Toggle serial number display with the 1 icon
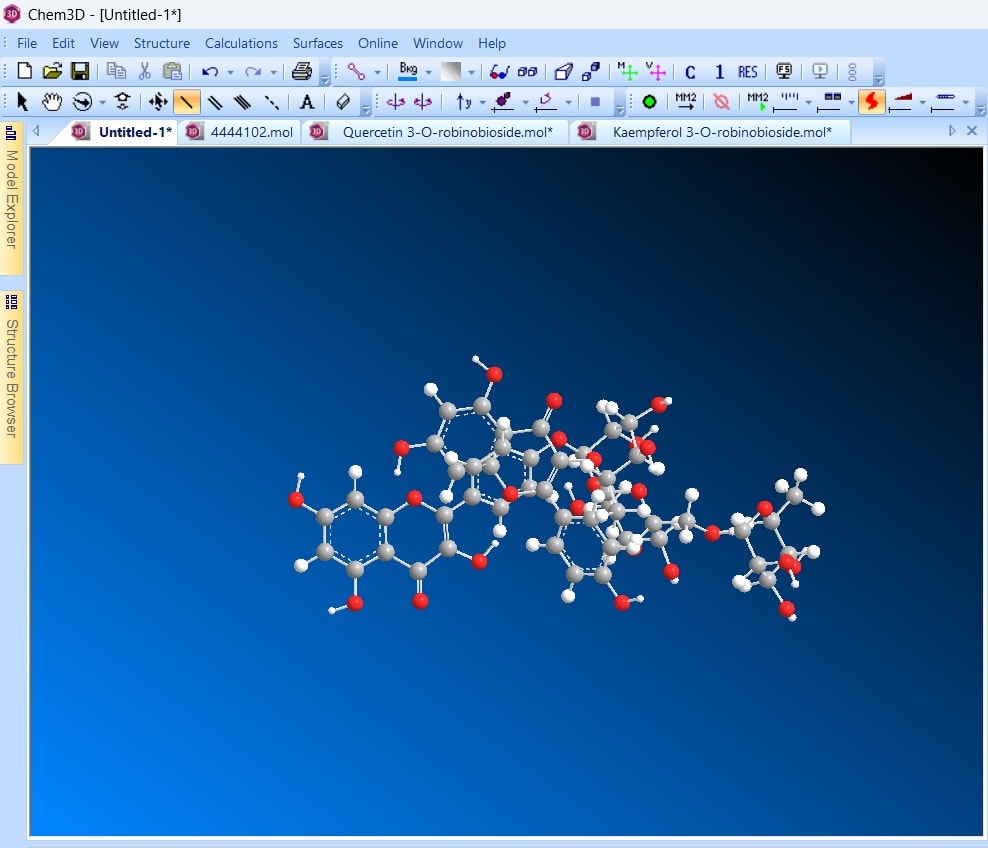This screenshot has height=848, width=988. click(x=720, y=71)
